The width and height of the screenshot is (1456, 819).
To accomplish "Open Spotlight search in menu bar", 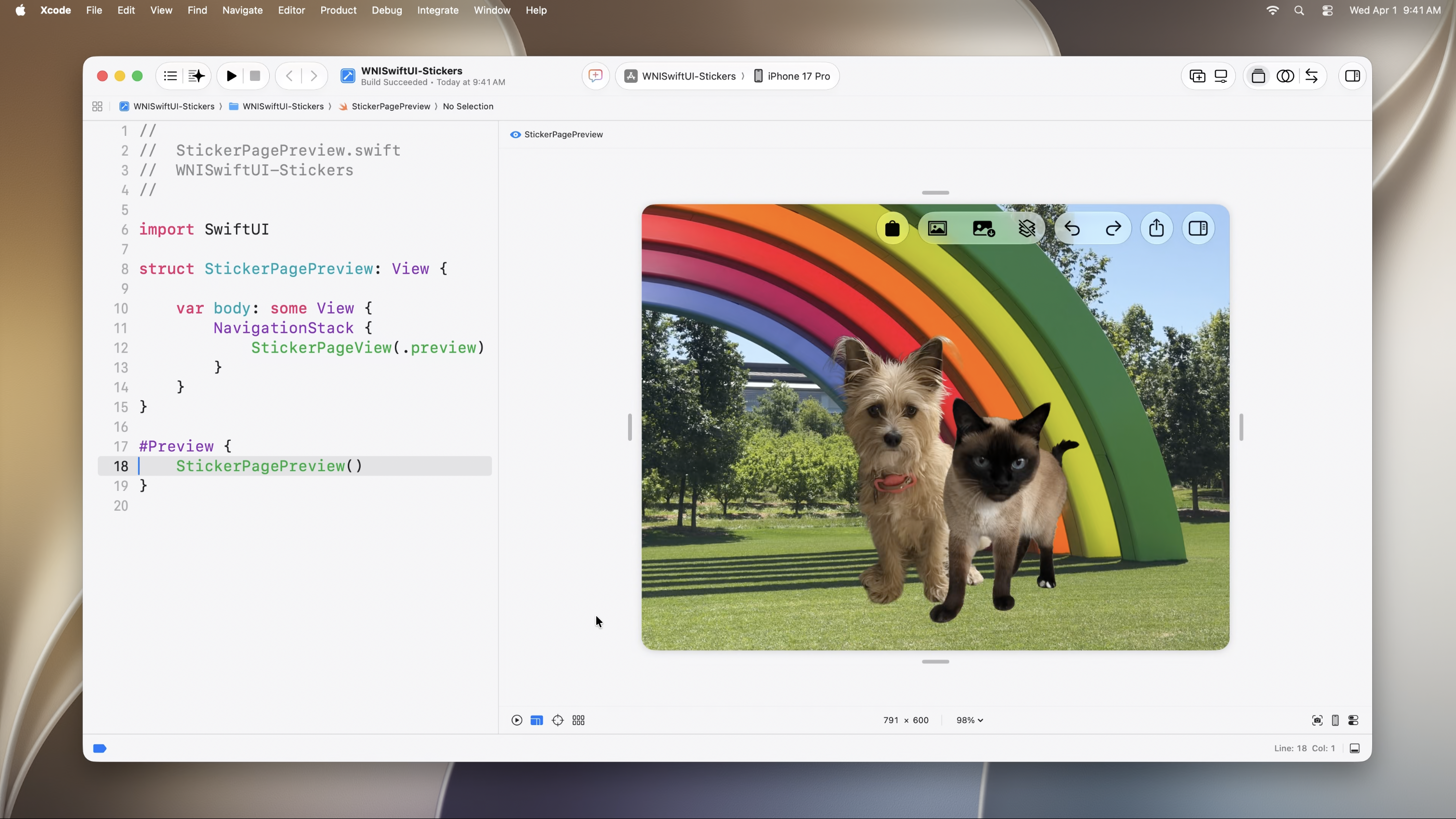I will (1299, 10).
